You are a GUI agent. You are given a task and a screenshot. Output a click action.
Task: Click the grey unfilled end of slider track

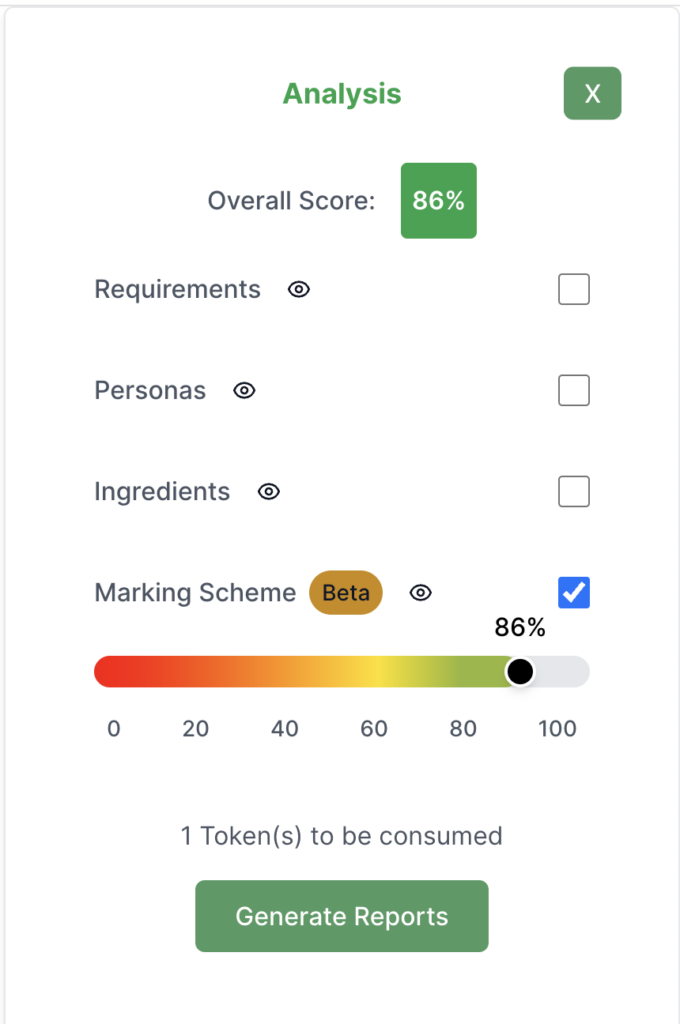point(565,672)
